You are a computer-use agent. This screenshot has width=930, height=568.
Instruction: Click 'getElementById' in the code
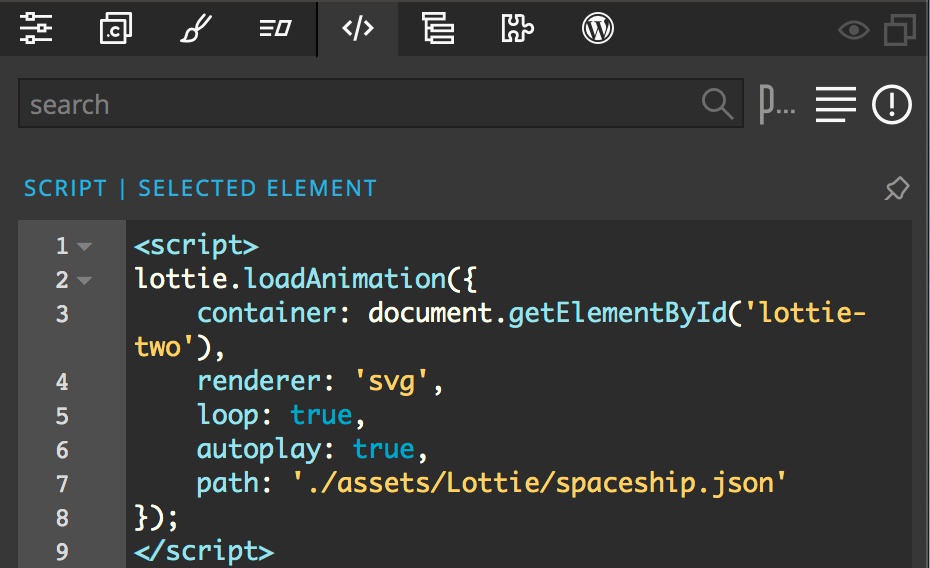(x=617, y=312)
